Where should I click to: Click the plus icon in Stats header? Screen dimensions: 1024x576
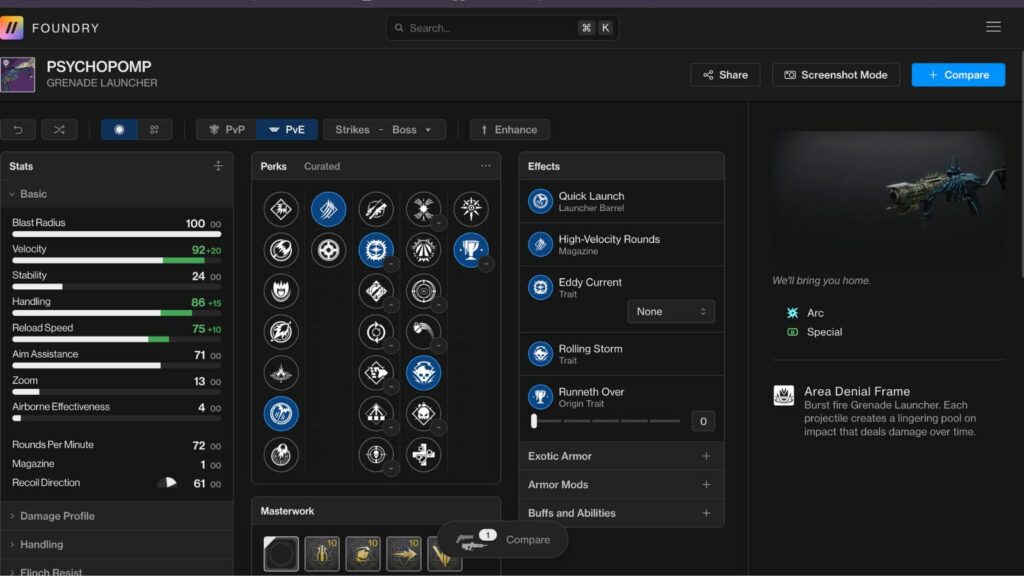218,166
